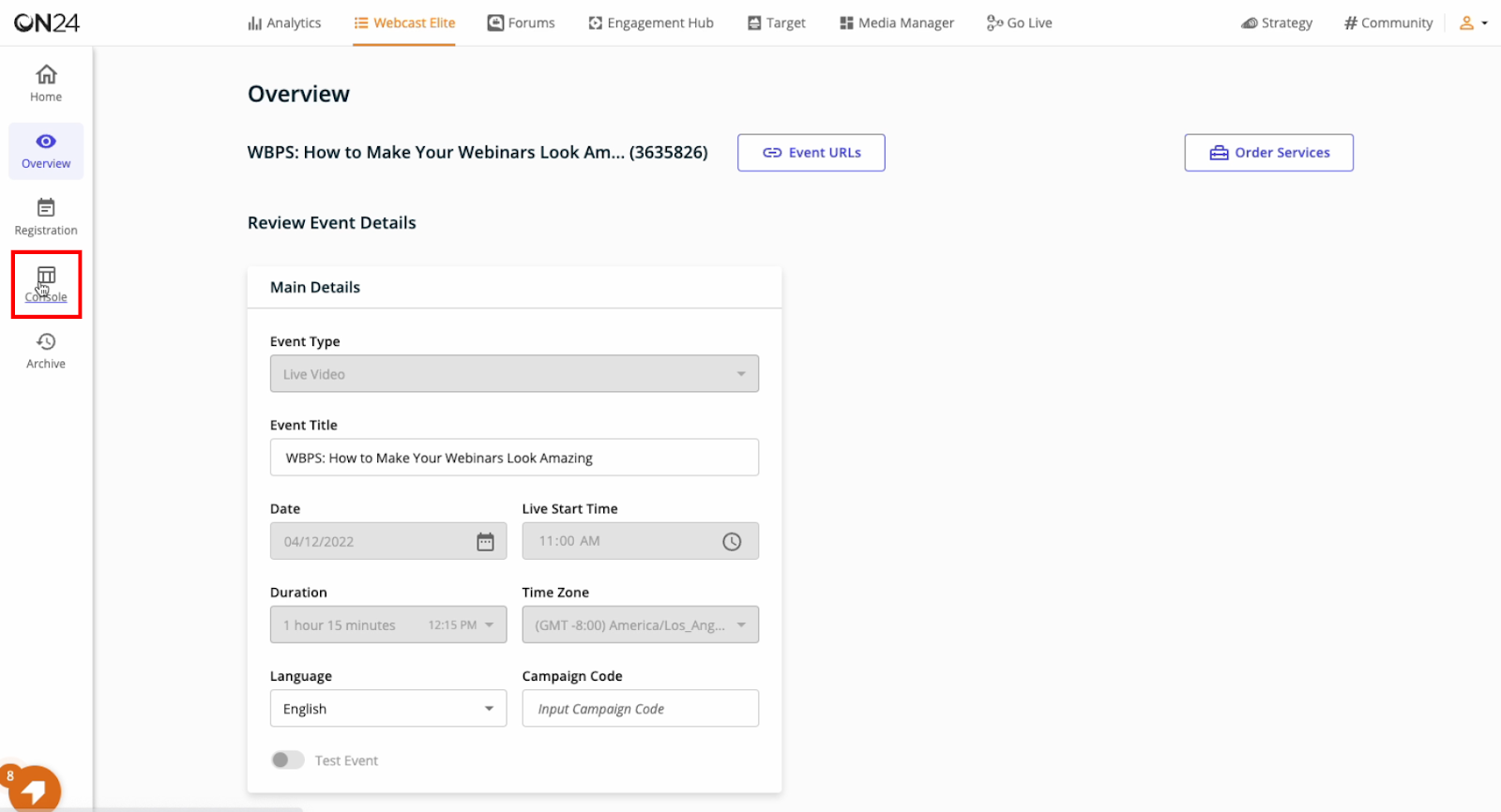Open the Archive history icon
The height and width of the screenshot is (812, 1501).
[x=46, y=341]
